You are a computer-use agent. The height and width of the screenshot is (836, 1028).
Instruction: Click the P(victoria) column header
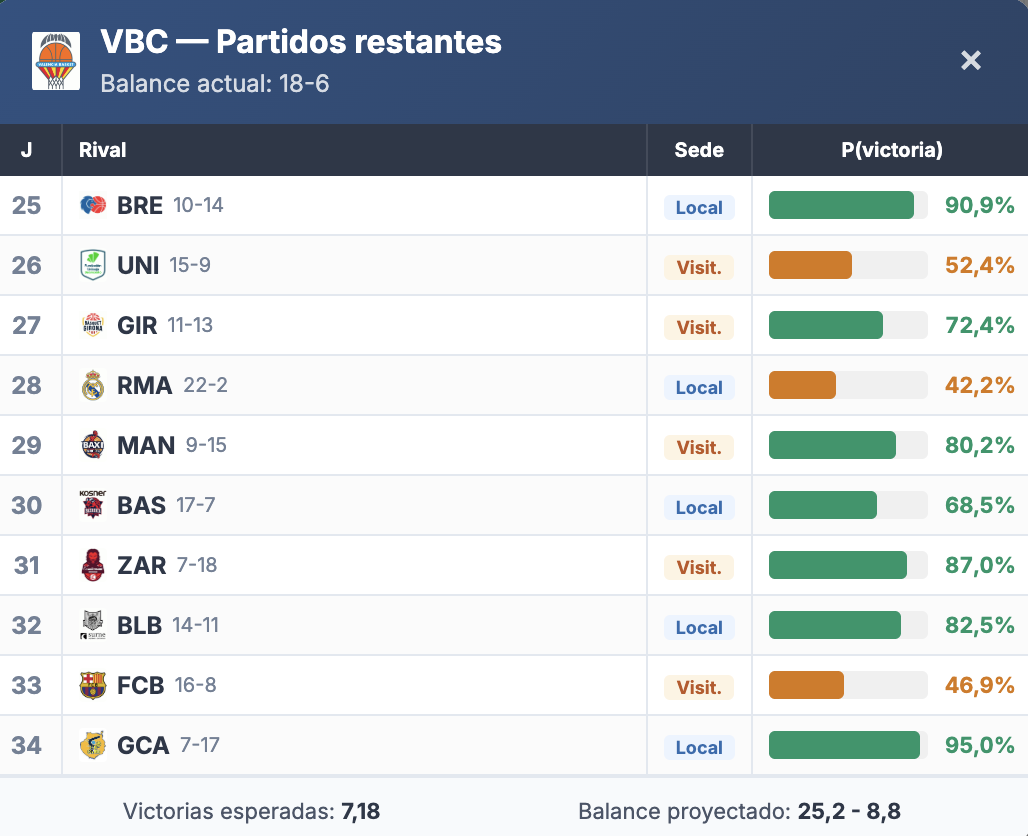891,150
